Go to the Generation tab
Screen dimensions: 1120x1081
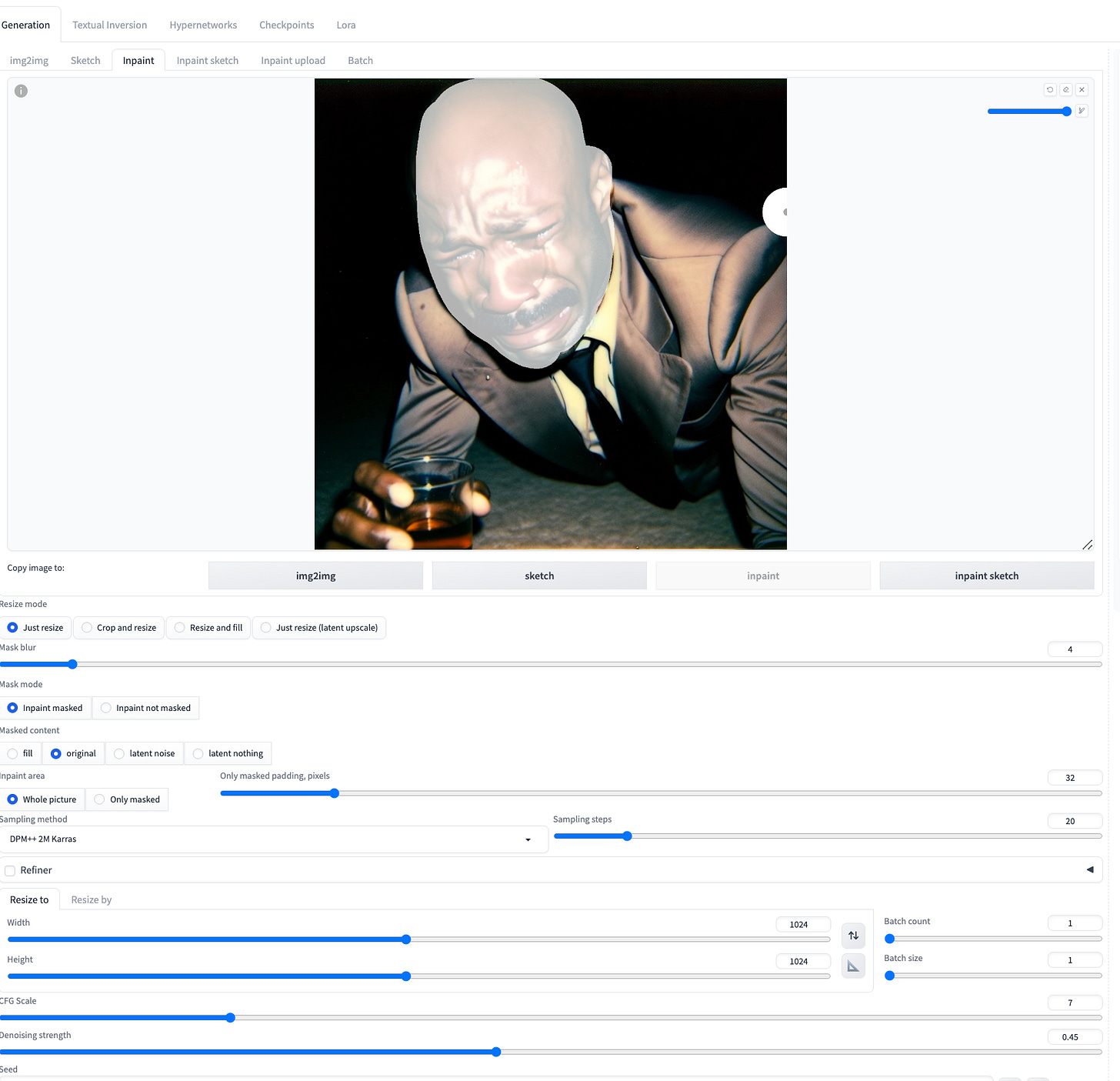[26, 25]
